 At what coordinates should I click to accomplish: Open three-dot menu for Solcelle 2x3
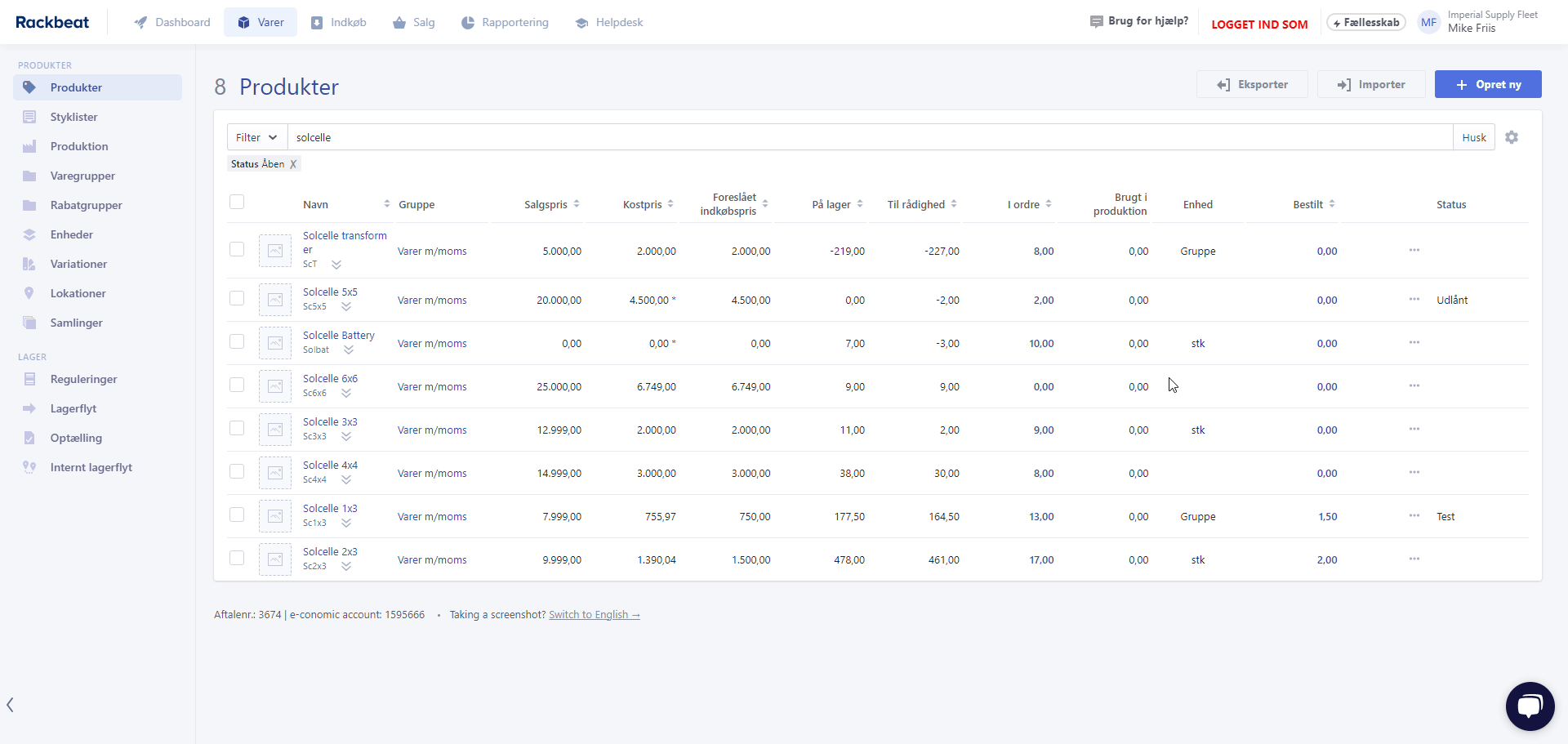click(x=1414, y=559)
